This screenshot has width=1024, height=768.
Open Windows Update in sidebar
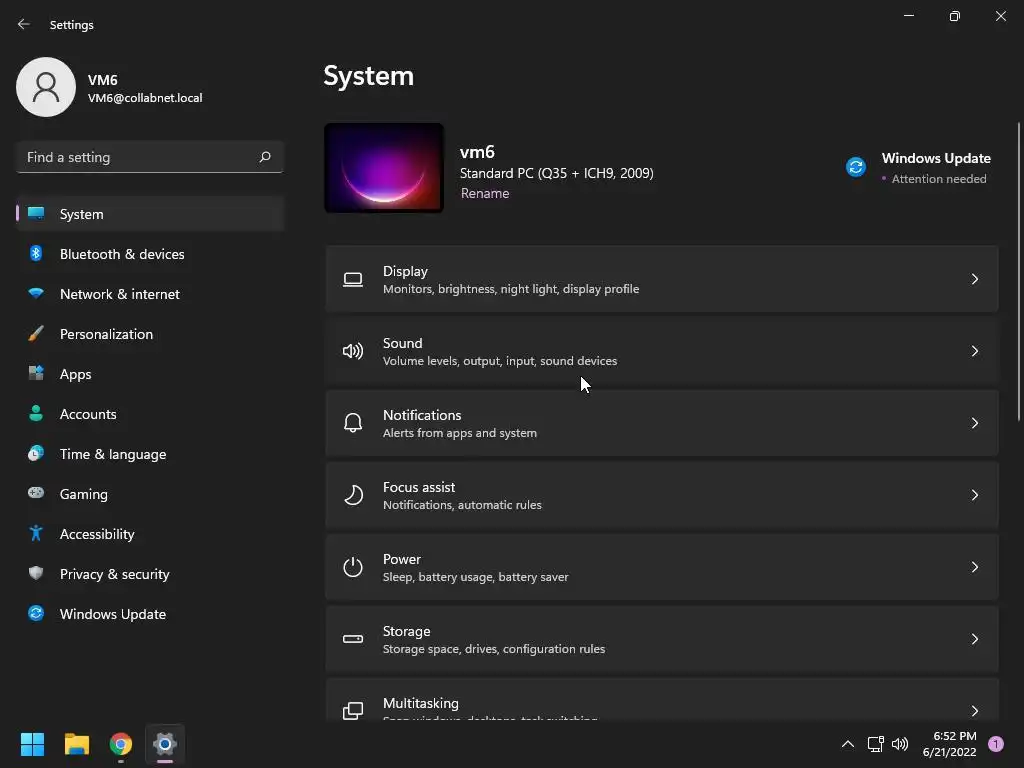(150, 613)
